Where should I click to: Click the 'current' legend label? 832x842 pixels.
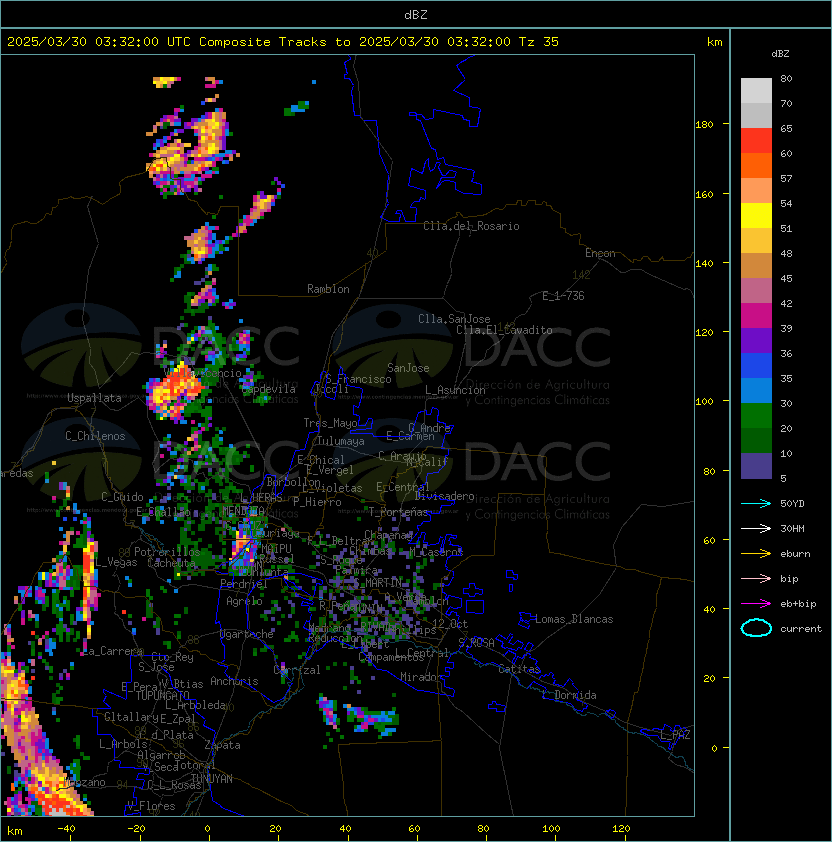[x=801, y=629]
